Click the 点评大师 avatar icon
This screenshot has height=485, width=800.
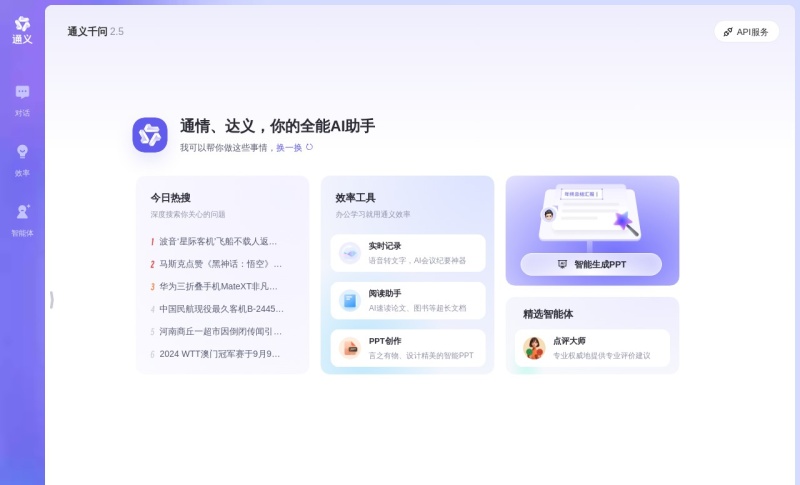tap(534, 348)
